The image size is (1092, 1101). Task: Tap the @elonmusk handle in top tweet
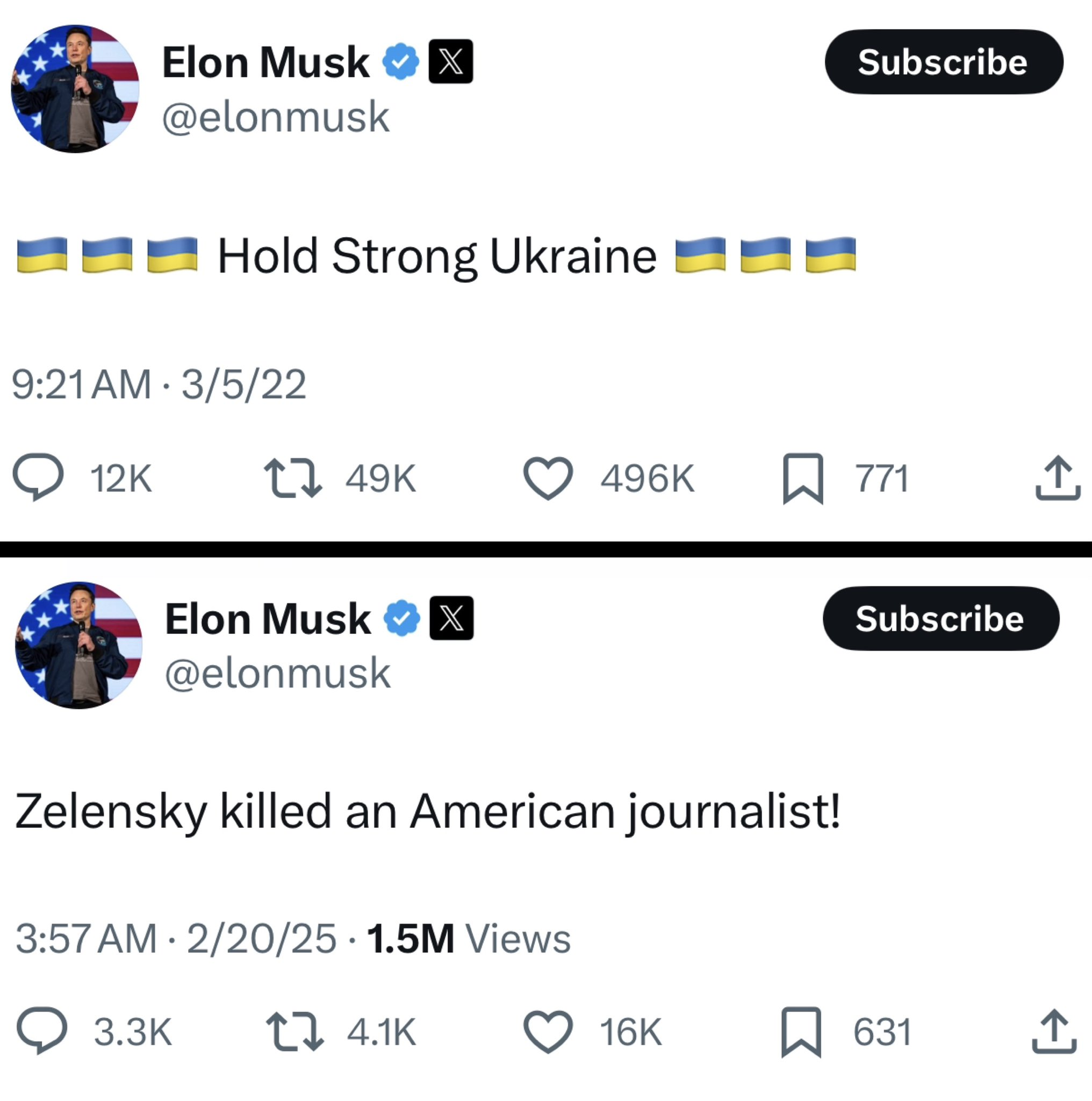coord(276,117)
